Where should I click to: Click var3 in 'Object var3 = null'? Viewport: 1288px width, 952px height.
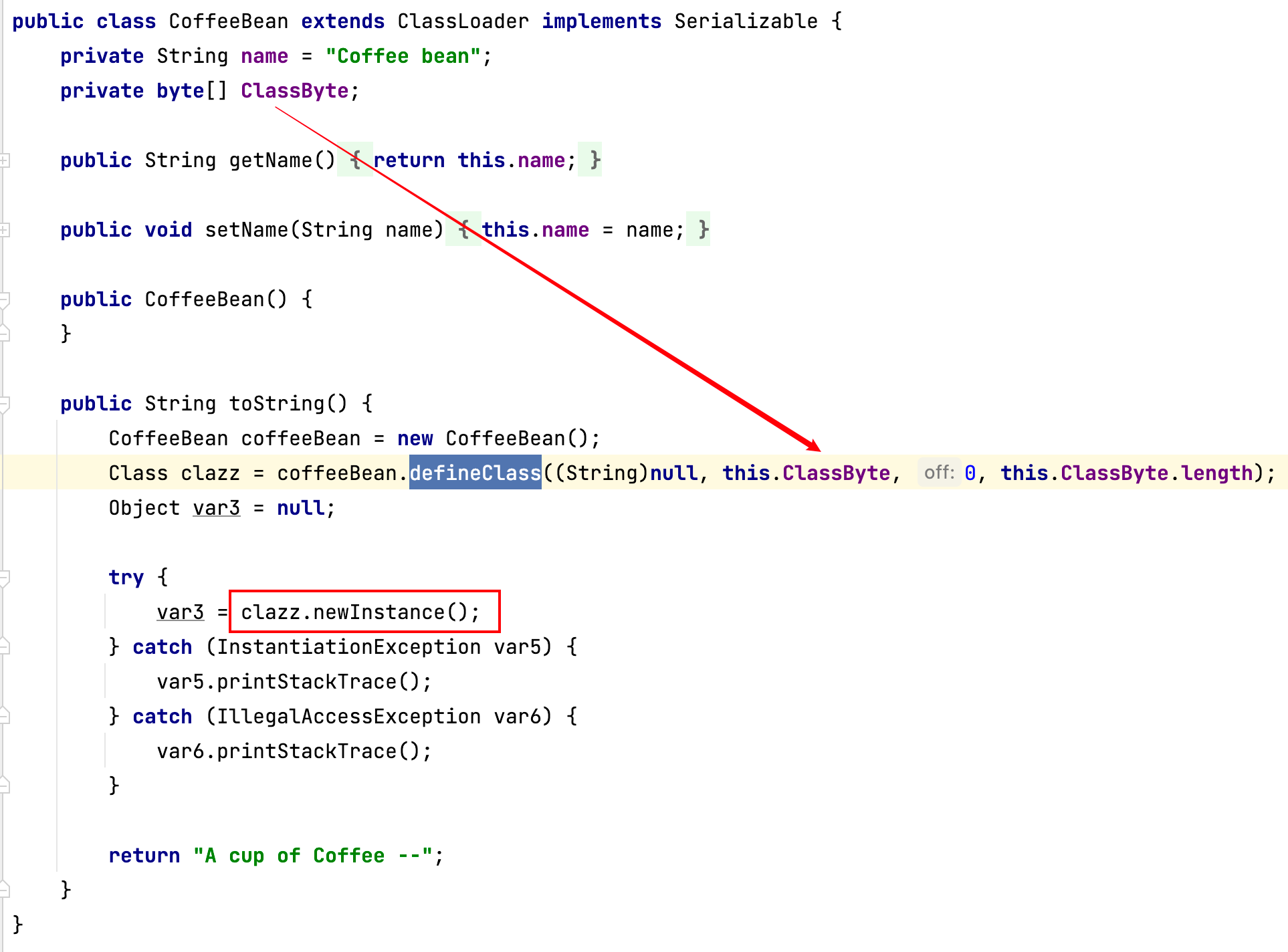click(217, 508)
